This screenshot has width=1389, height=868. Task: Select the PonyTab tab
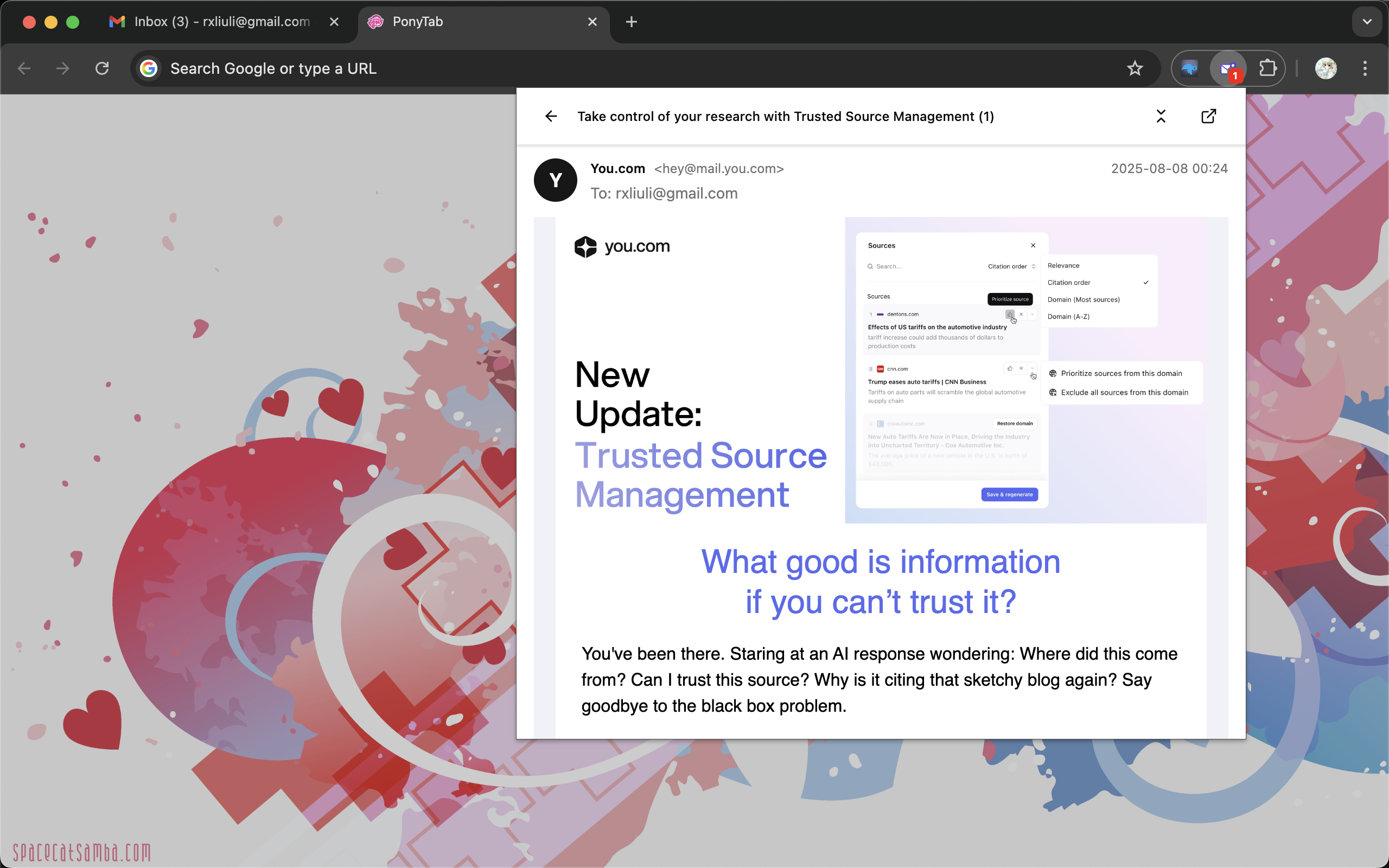coord(483,22)
